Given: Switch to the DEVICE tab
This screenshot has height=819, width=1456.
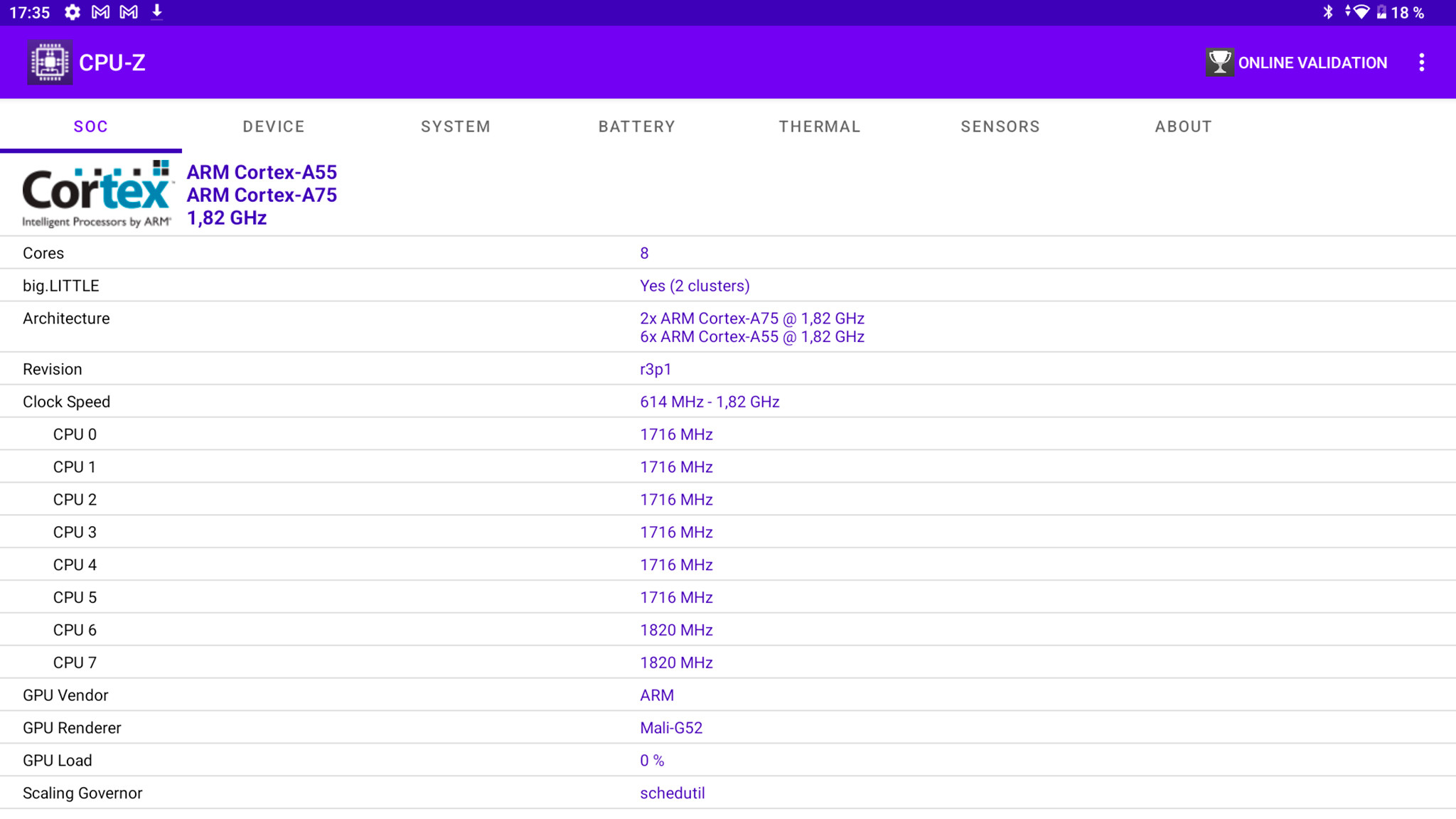Looking at the screenshot, I should (x=274, y=127).
